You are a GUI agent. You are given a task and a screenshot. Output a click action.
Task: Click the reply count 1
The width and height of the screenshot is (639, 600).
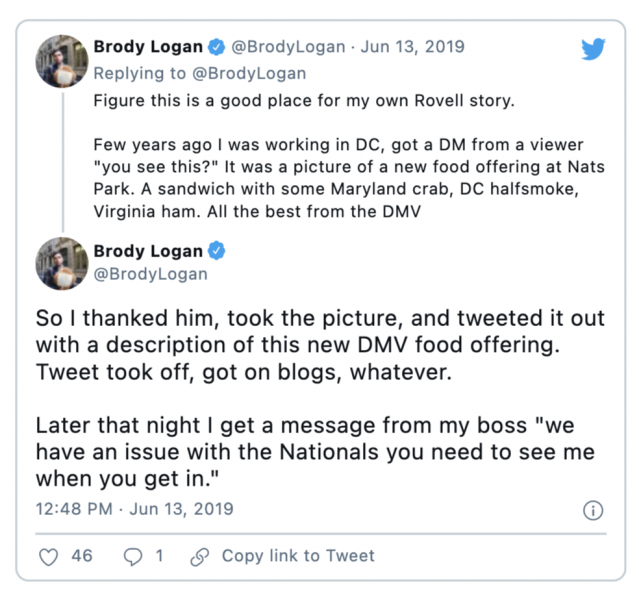pyautogui.click(x=159, y=556)
